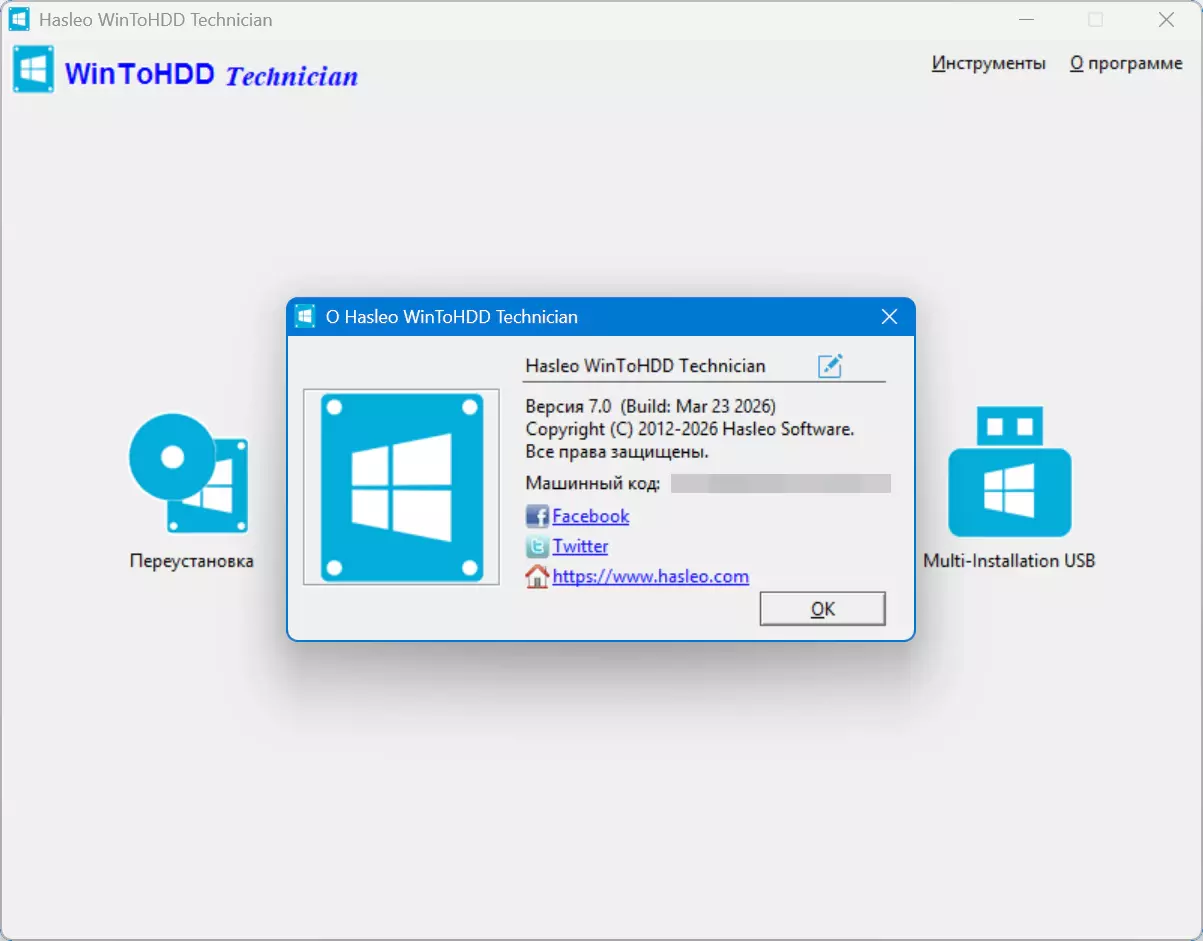The image size is (1203, 941).
Task: Click the Multi-Installation USB label
Action: click(1009, 561)
